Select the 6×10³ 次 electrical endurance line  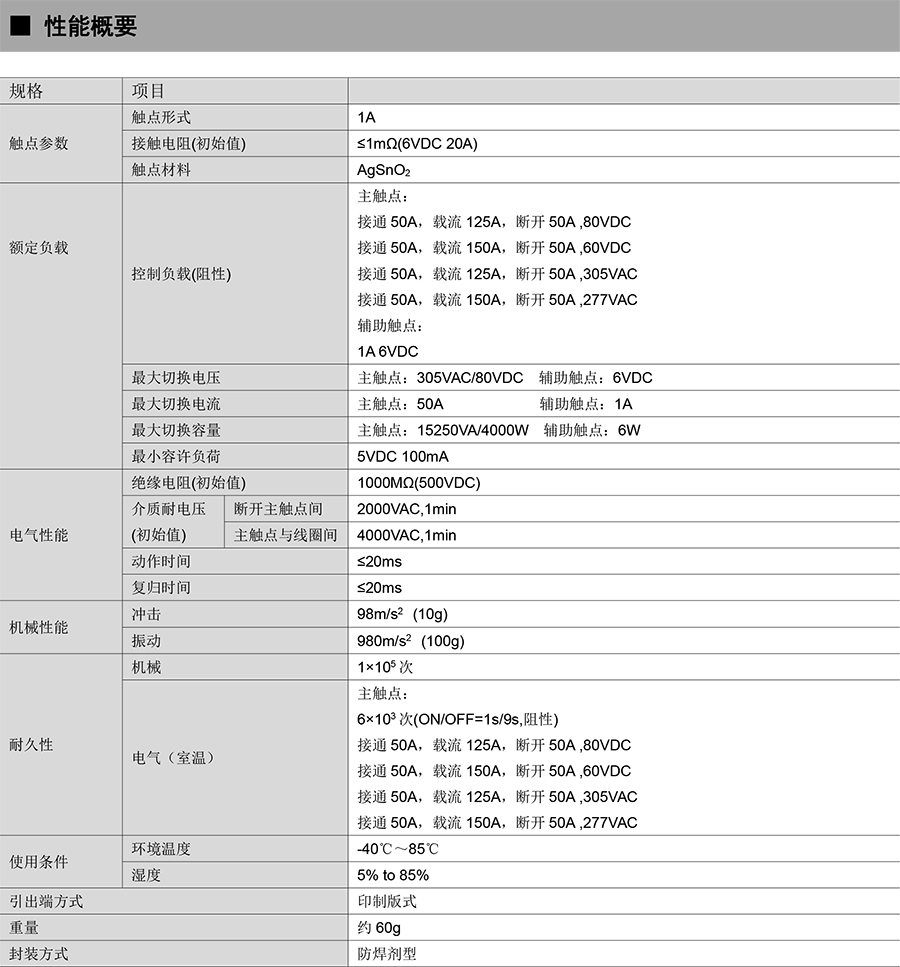(x=457, y=719)
